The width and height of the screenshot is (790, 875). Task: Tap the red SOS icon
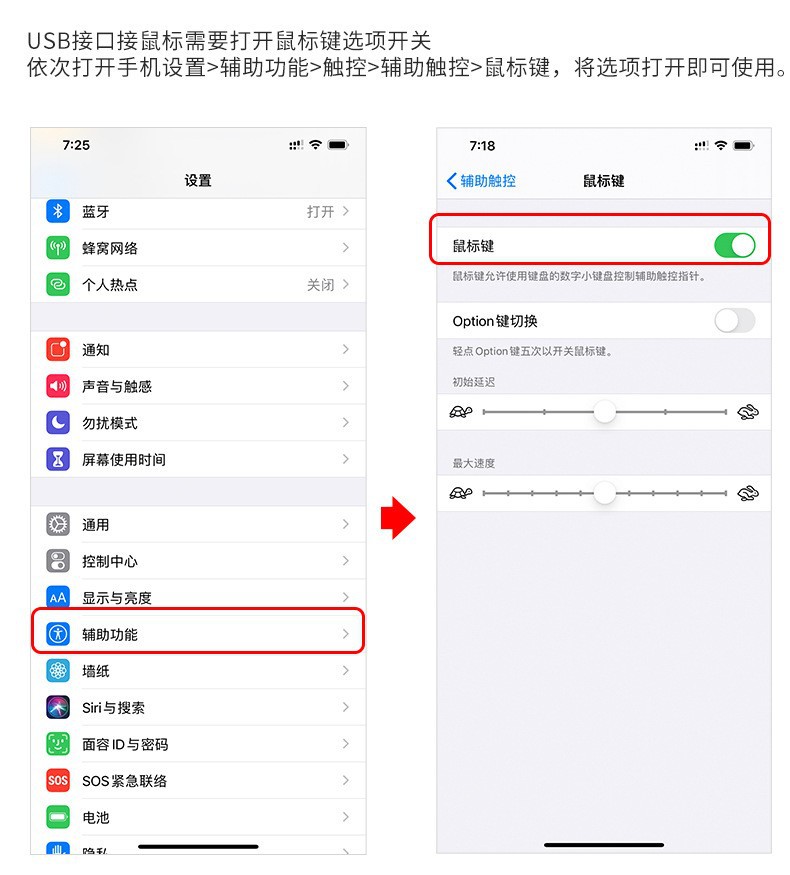[x=58, y=781]
